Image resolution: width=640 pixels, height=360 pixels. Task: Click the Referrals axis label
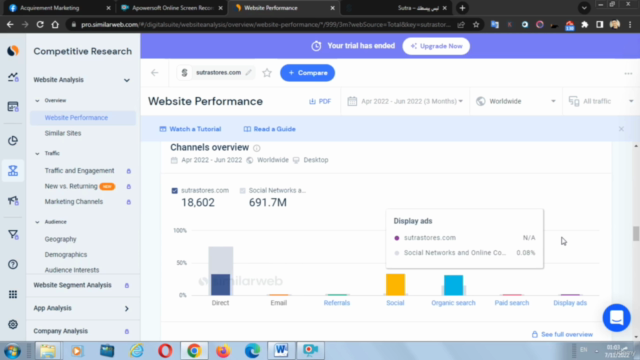[x=337, y=303]
